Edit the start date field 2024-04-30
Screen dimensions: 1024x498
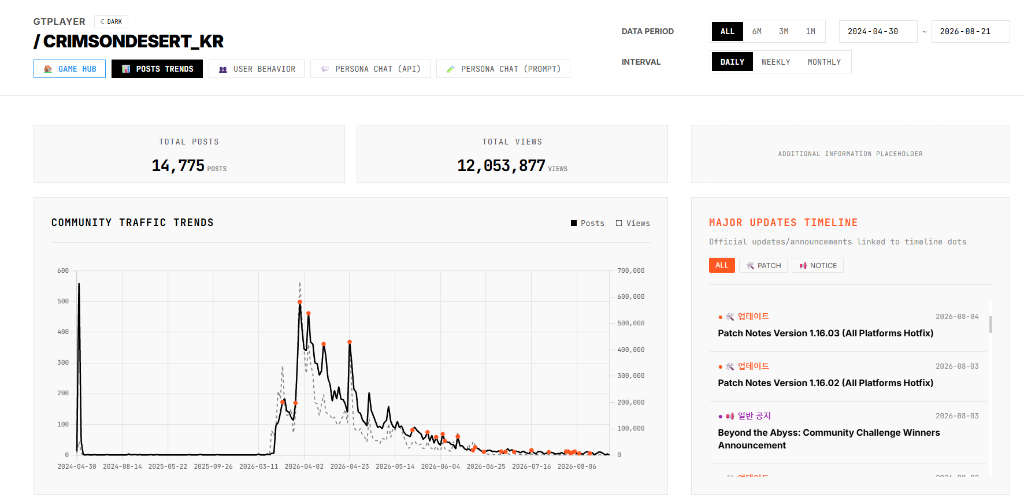point(878,31)
